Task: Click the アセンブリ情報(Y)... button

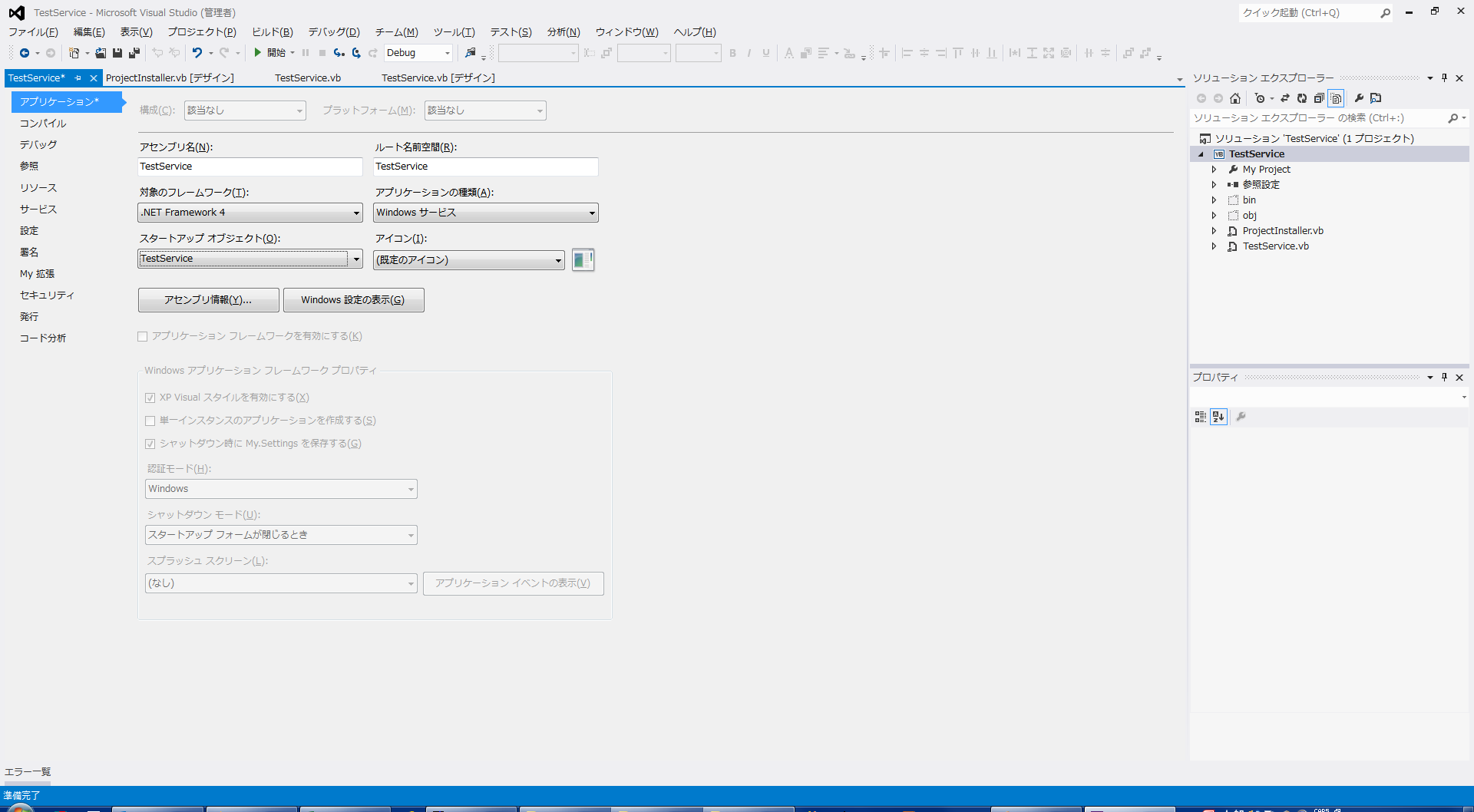Action: [x=208, y=300]
